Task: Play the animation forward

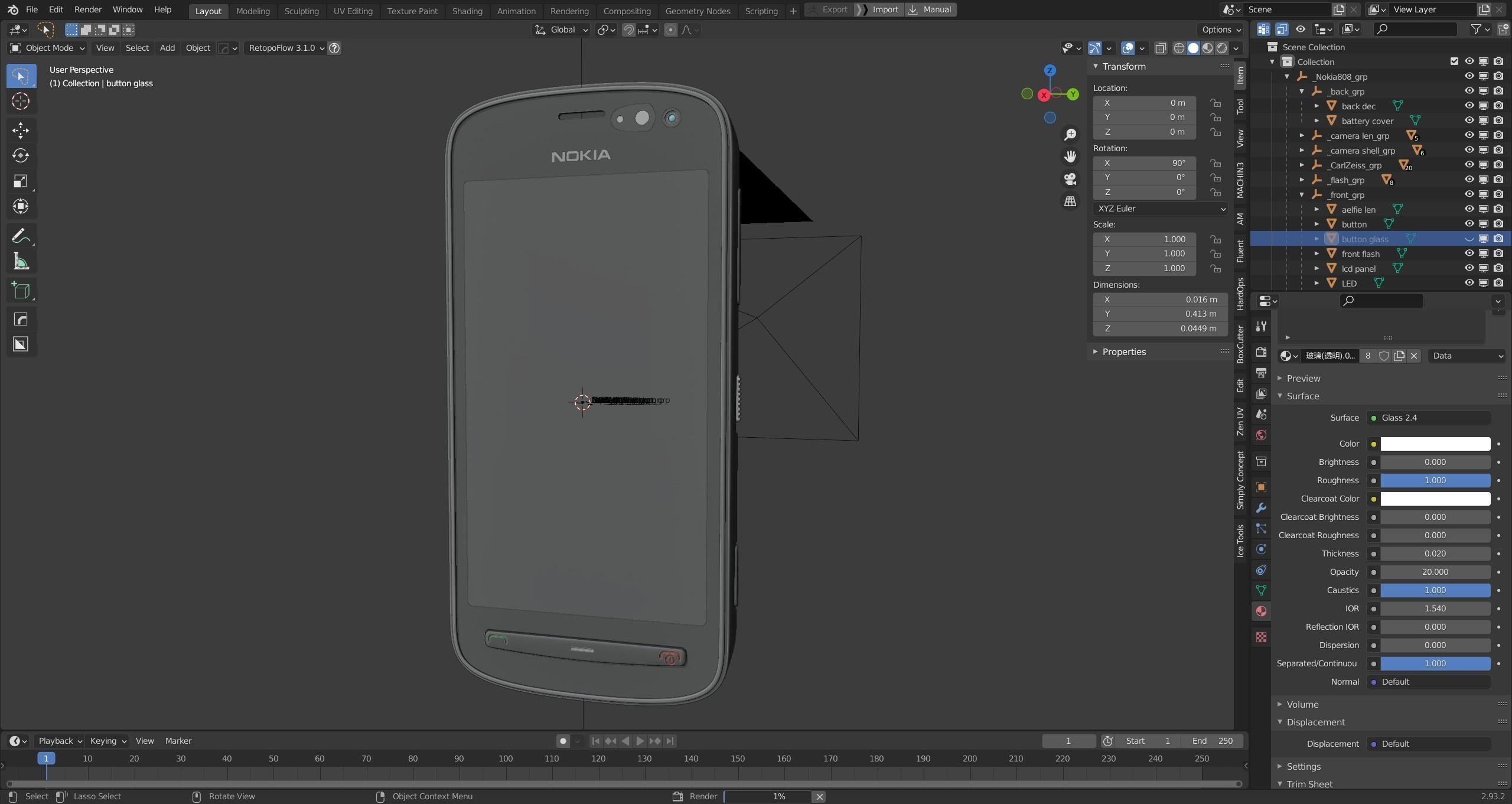Action: 640,741
